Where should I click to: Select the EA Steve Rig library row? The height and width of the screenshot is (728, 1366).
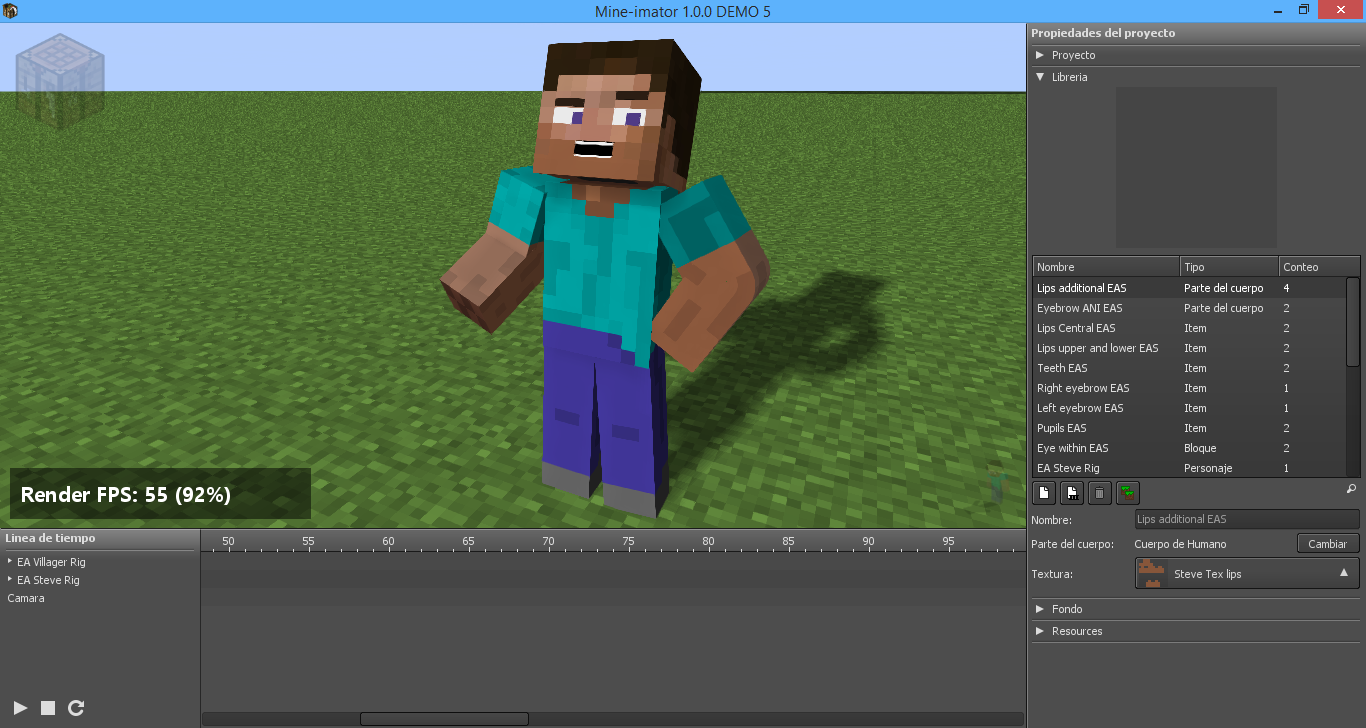coord(1189,468)
